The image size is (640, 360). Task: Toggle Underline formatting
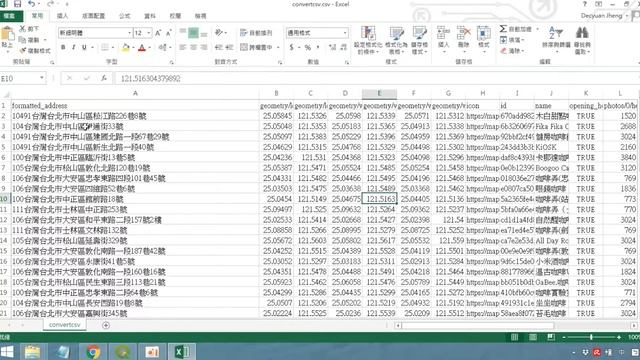coord(84,48)
